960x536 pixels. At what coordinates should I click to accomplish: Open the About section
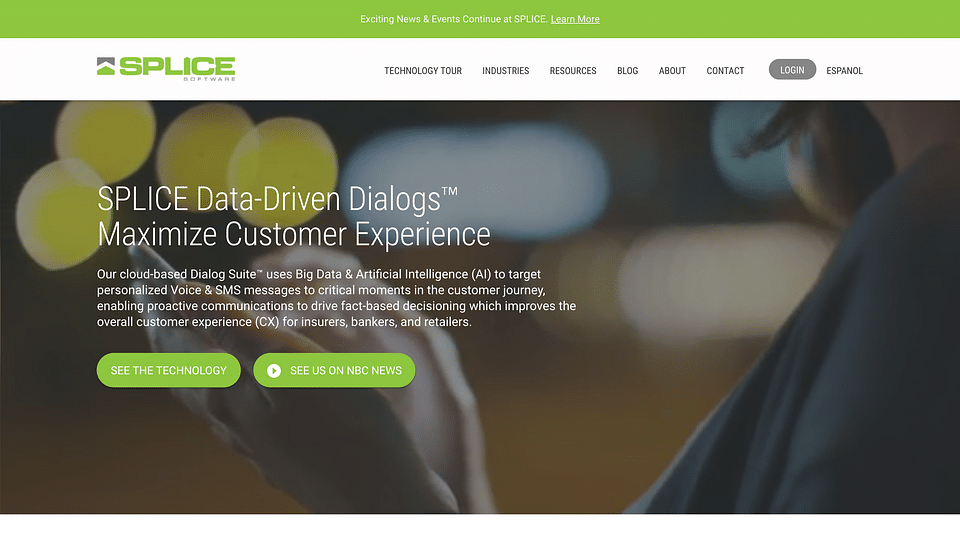click(672, 70)
